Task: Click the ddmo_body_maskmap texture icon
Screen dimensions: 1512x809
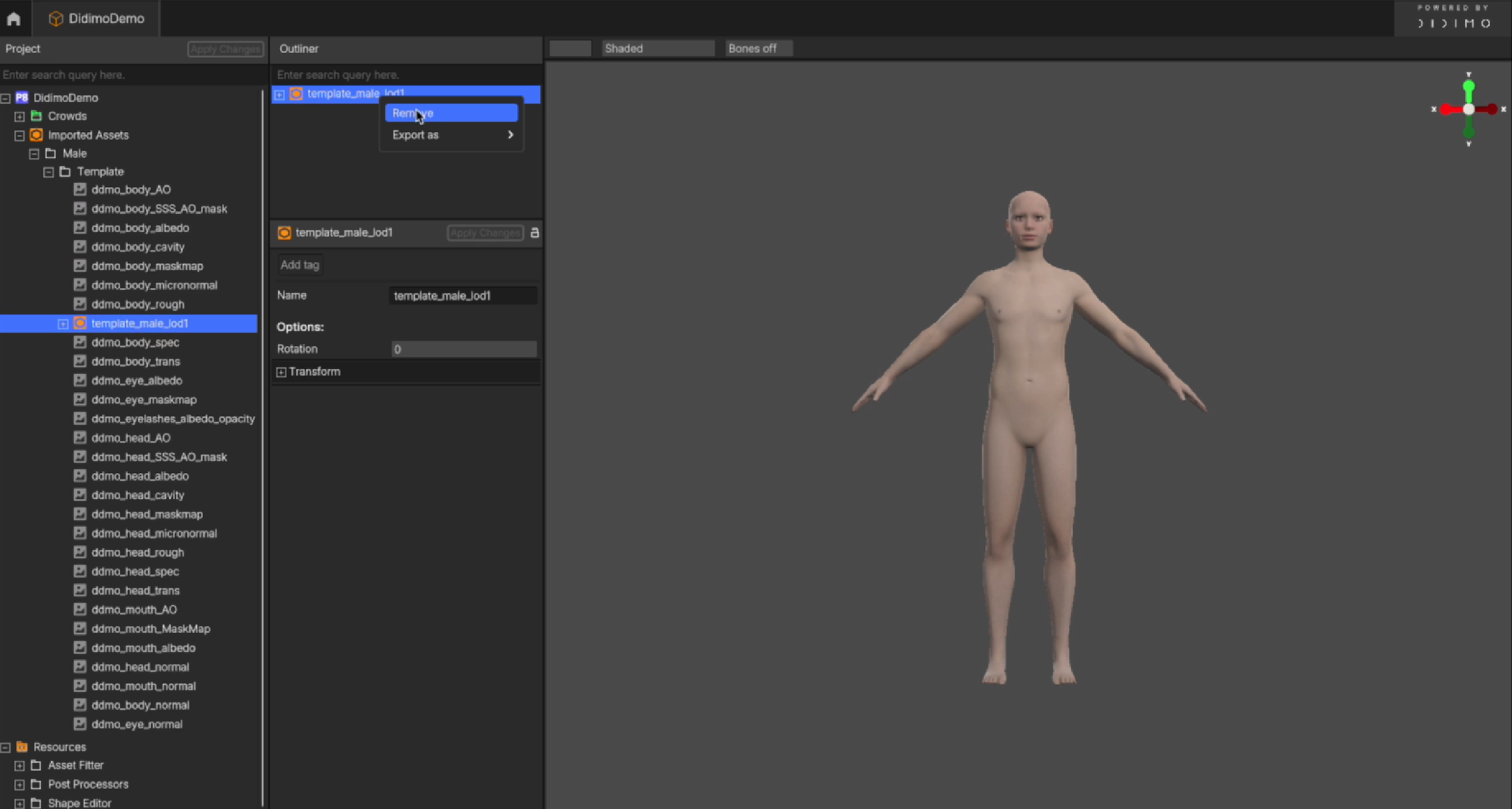Action: click(x=80, y=265)
